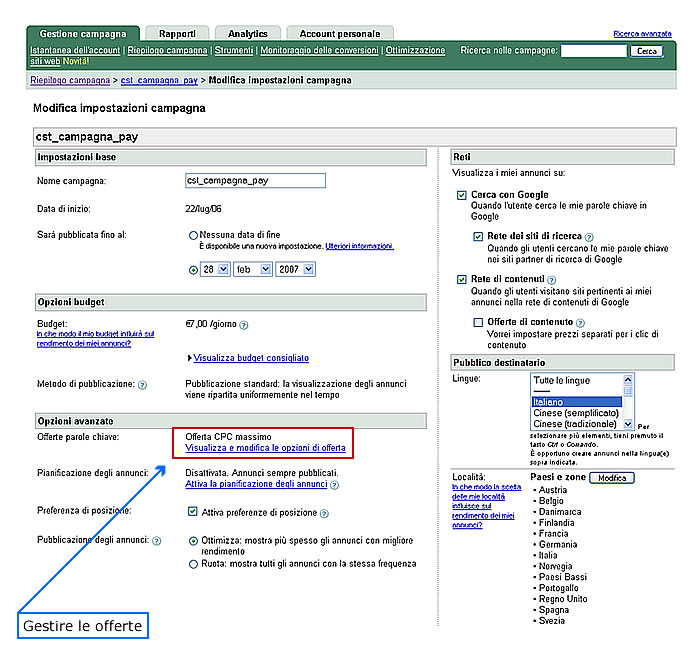This screenshot has width=700, height=670.
Task: Click Riepilogo campagna breadcrumb link
Action: (x=70, y=80)
